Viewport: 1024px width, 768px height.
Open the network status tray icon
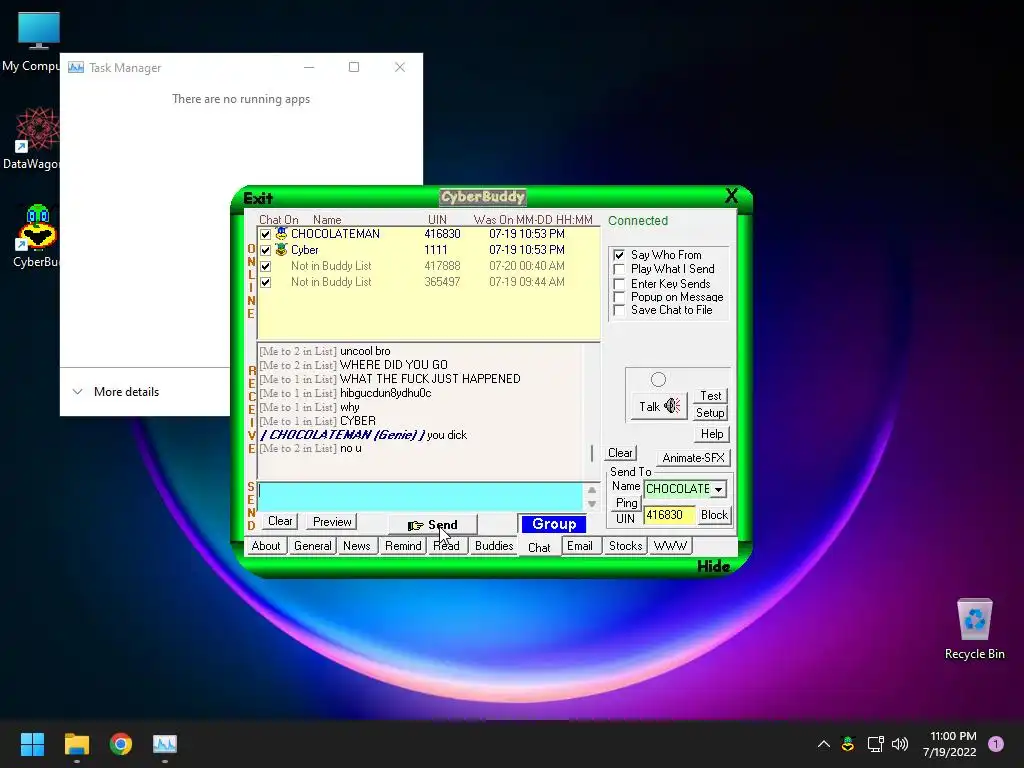[875, 744]
